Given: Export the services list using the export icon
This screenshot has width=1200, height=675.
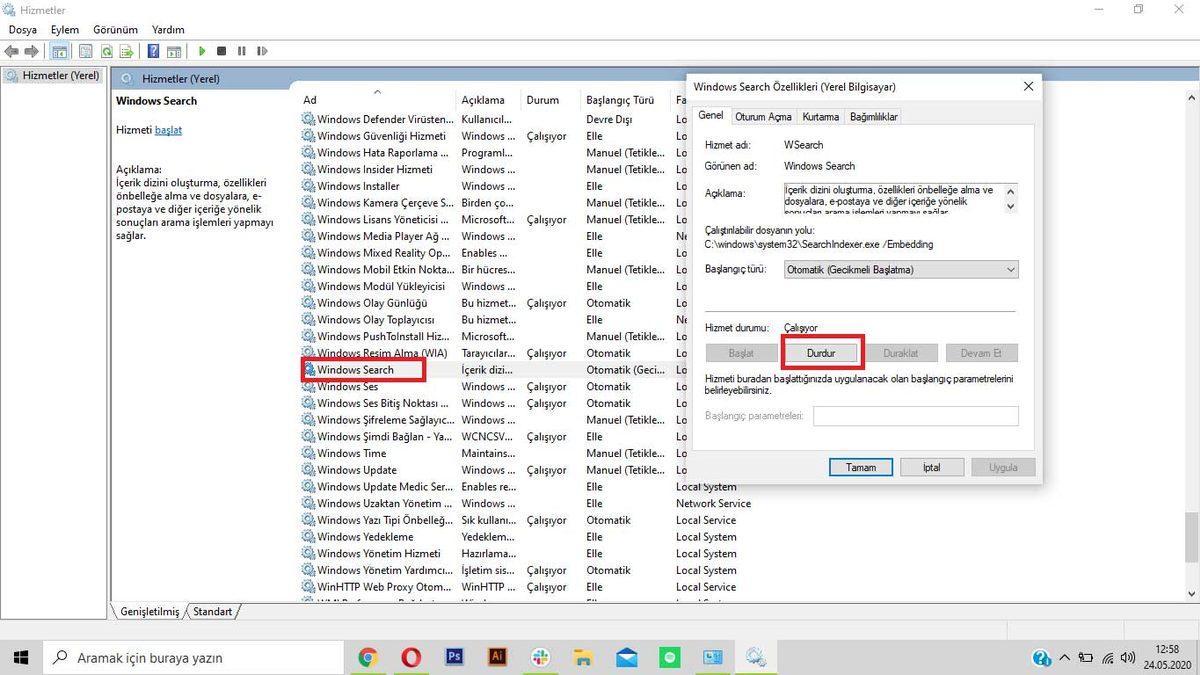Looking at the screenshot, I should pos(128,51).
